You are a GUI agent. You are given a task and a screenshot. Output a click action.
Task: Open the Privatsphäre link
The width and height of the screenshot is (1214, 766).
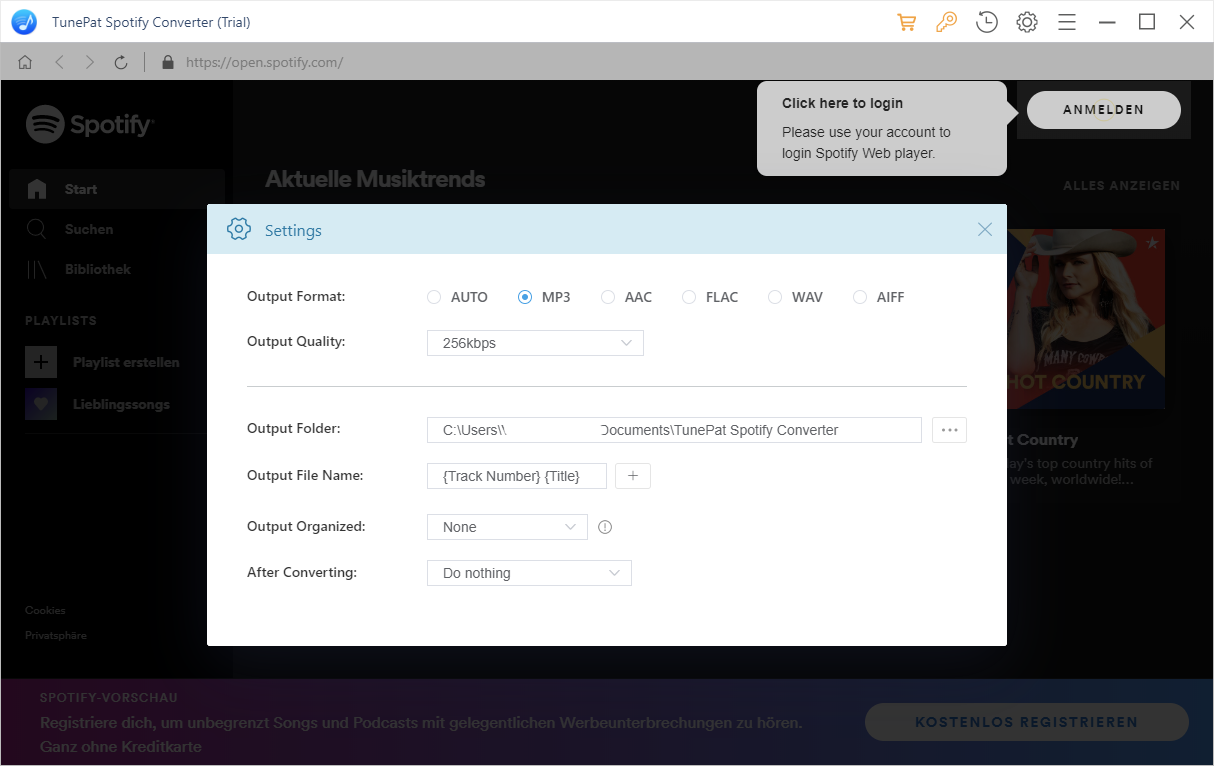coord(56,635)
